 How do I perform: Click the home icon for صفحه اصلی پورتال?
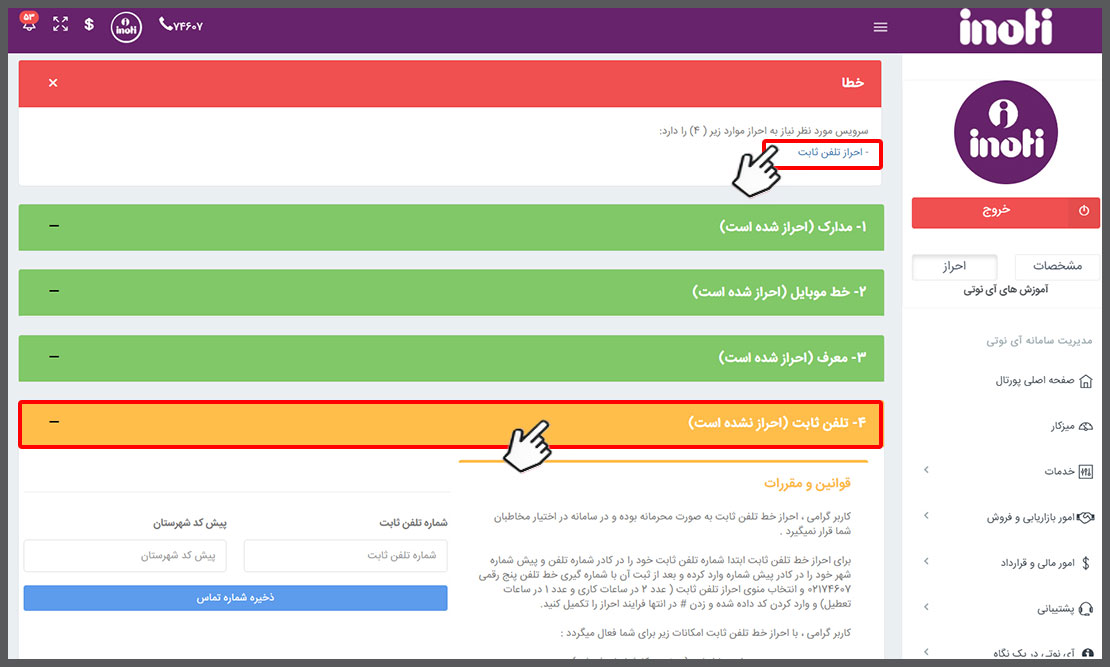click(1086, 381)
